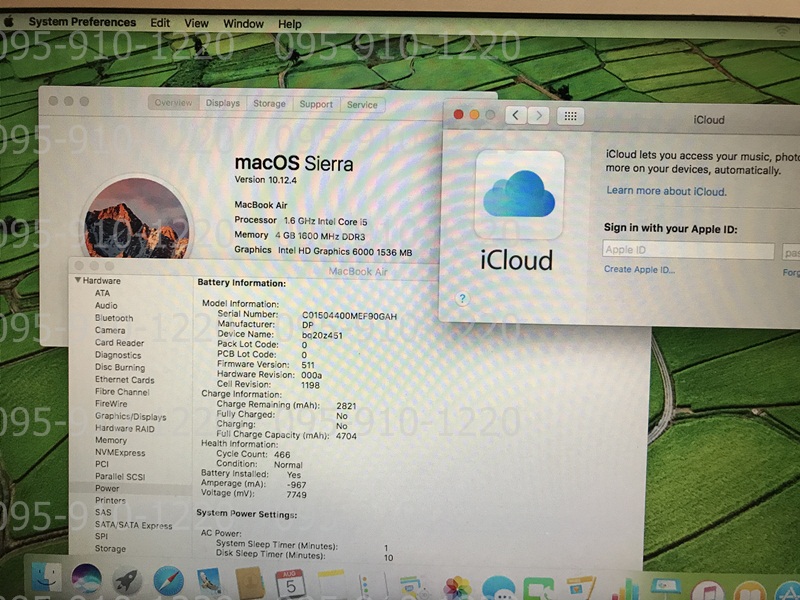Select PCI in the sidebar

click(102, 464)
